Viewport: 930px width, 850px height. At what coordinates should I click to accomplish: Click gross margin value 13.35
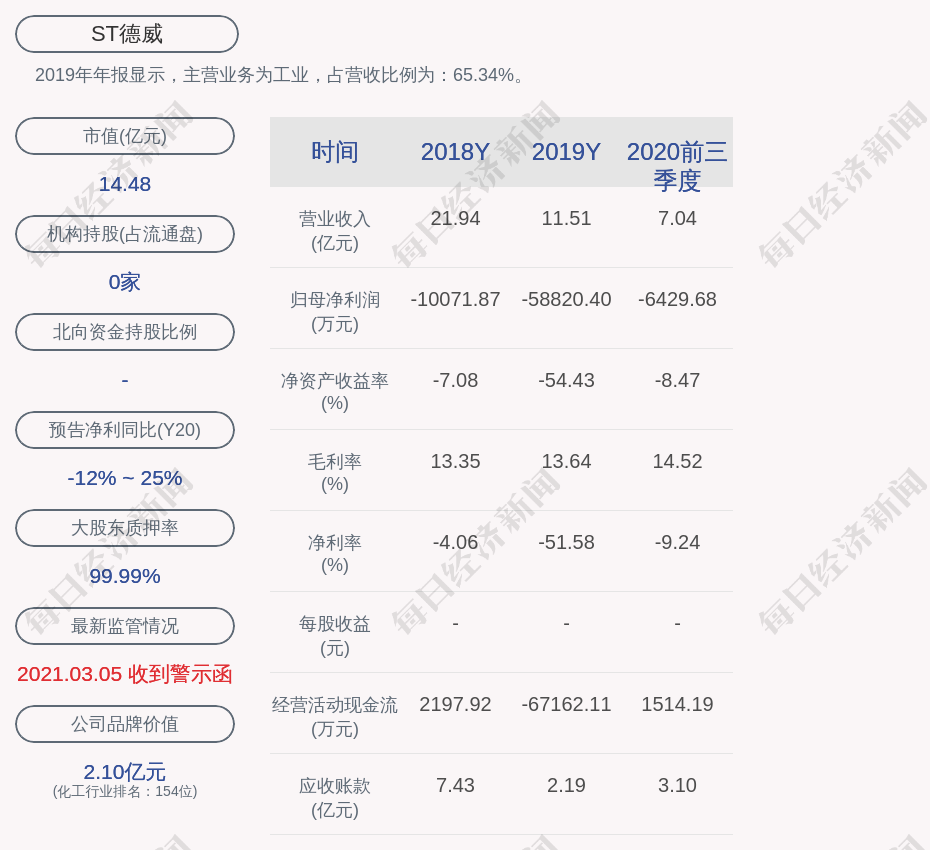(x=456, y=461)
